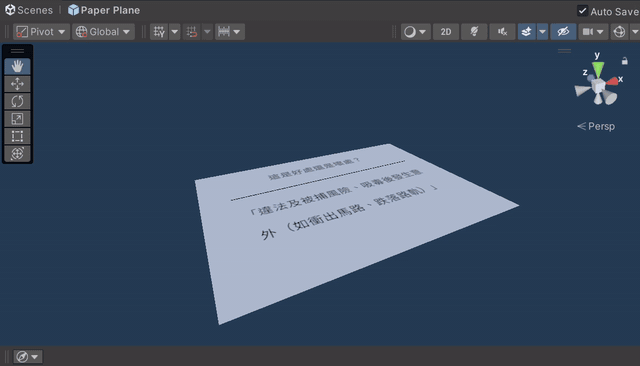Expand grid snapping options arrow

pyautogui.click(x=207, y=32)
